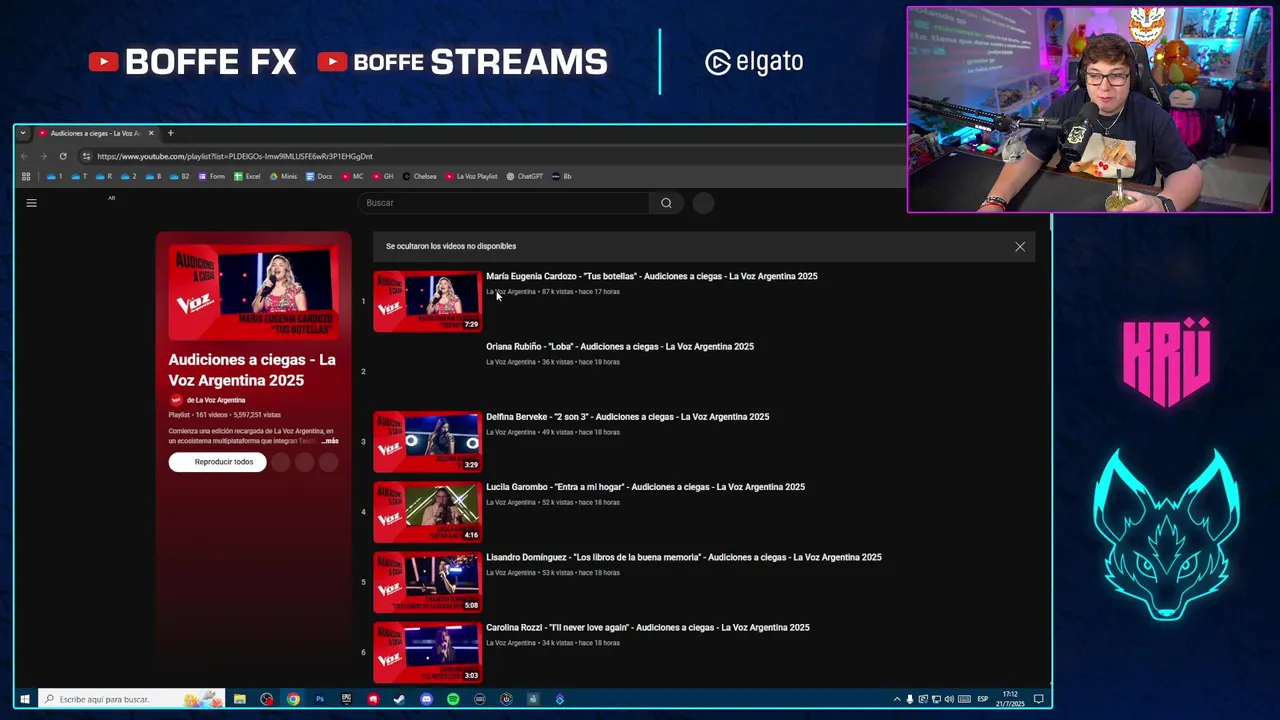Open the Excel bookmark
The image size is (1280, 720).
(x=247, y=177)
